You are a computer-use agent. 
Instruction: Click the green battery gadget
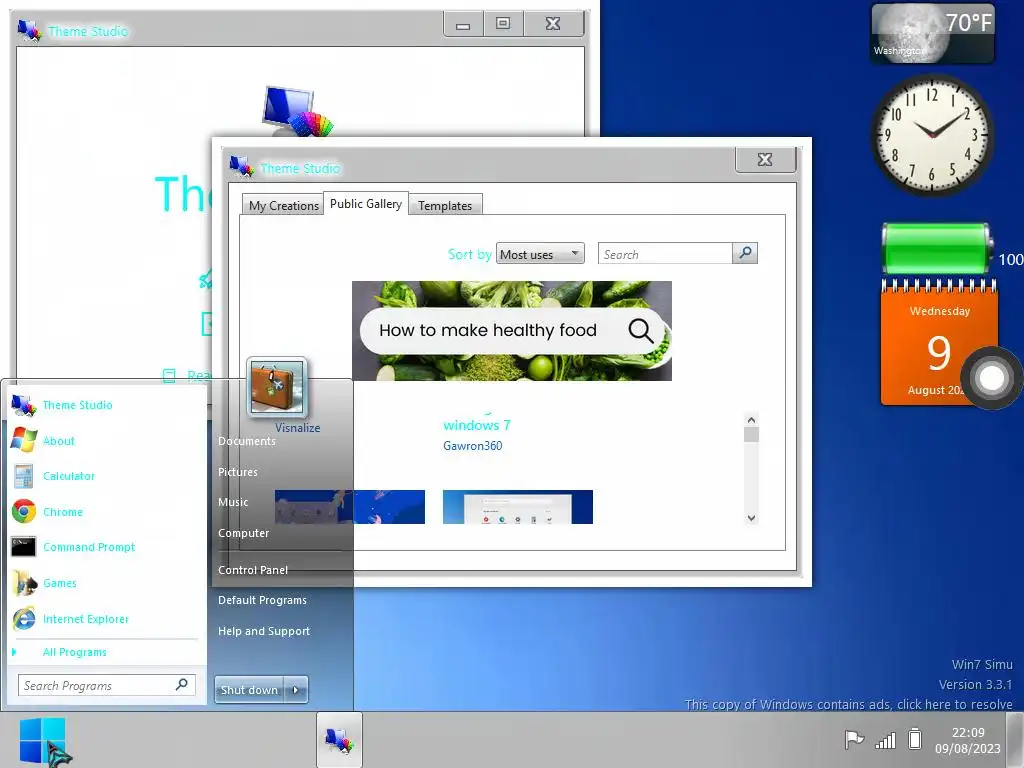(x=937, y=249)
